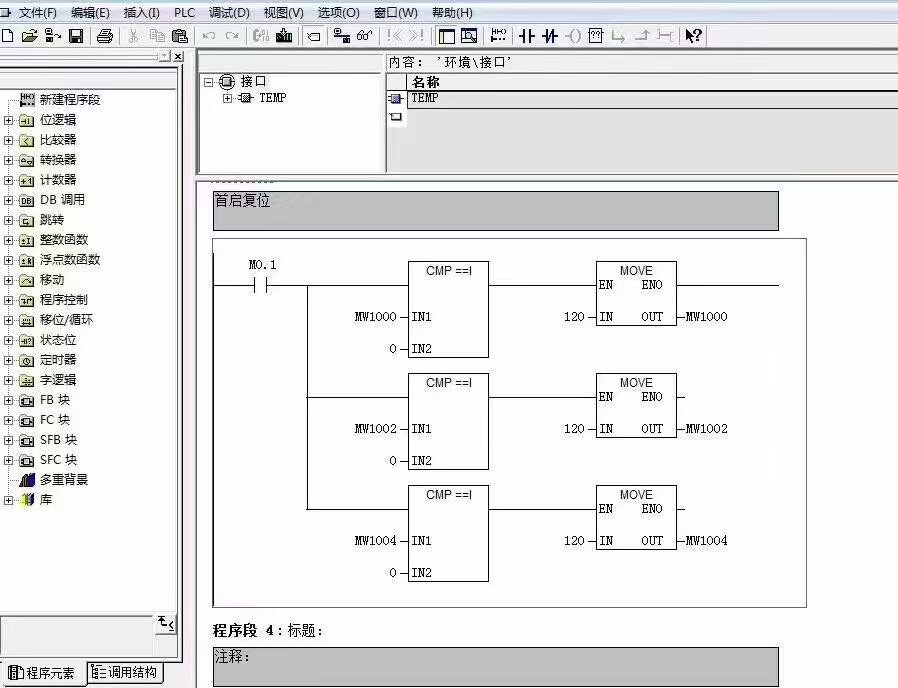Image resolution: width=898 pixels, height=688 pixels.
Task: Click the Save icon in the toolbar
Action: click(75, 36)
